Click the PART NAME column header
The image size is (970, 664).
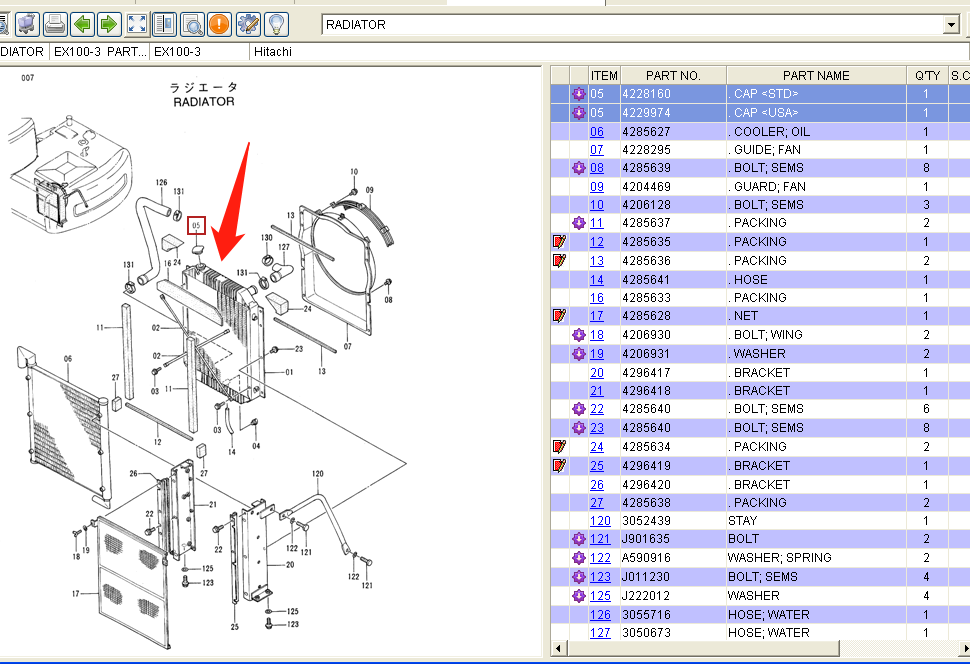pyautogui.click(x=816, y=76)
